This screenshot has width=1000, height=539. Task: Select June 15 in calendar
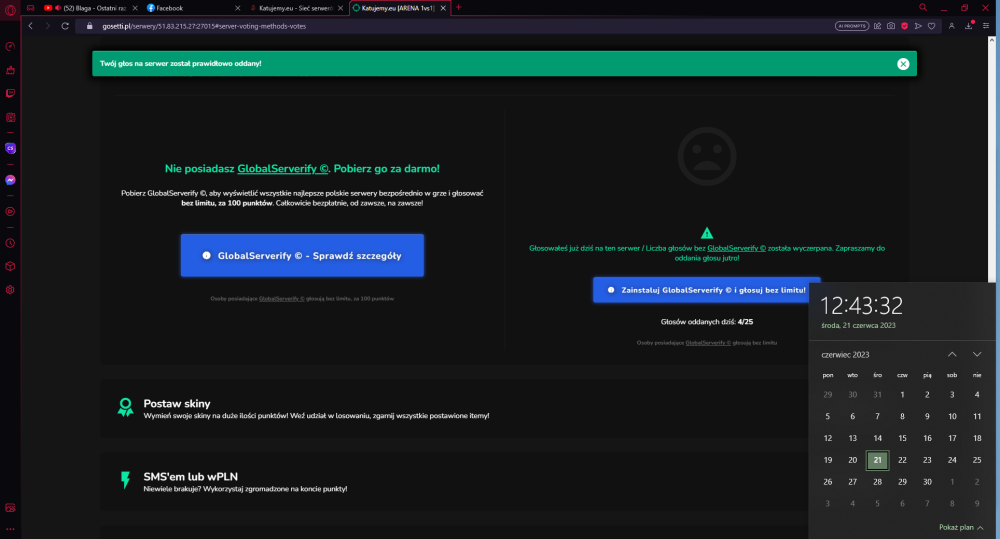pyautogui.click(x=902, y=438)
